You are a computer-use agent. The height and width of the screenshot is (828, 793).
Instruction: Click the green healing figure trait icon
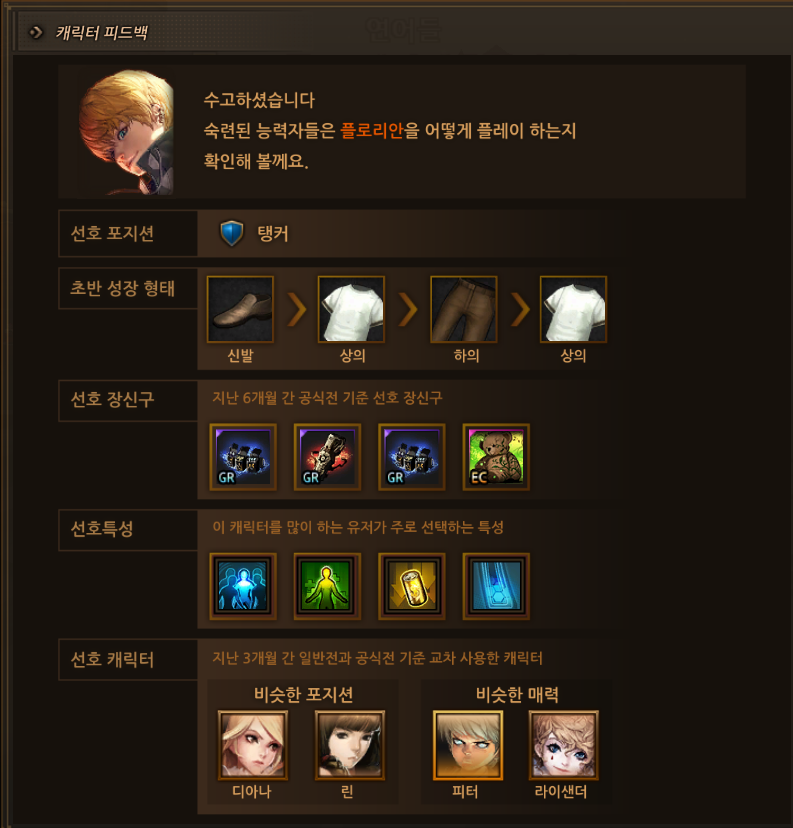(327, 586)
